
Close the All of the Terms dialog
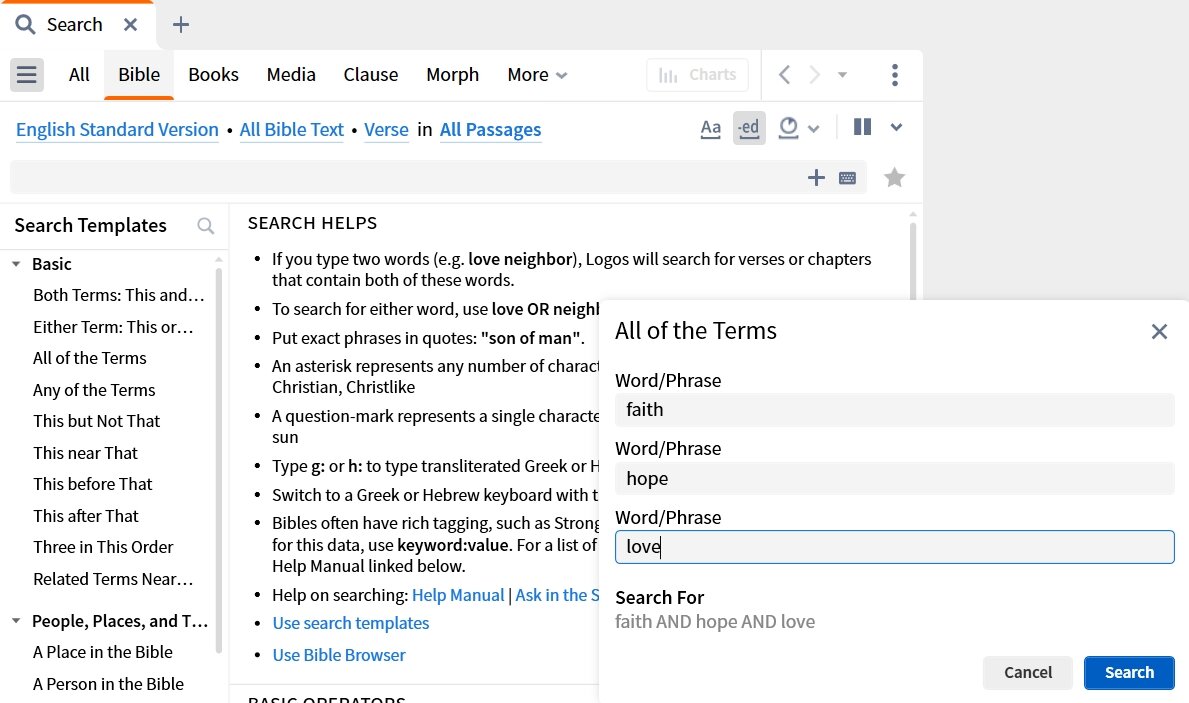(x=1159, y=331)
